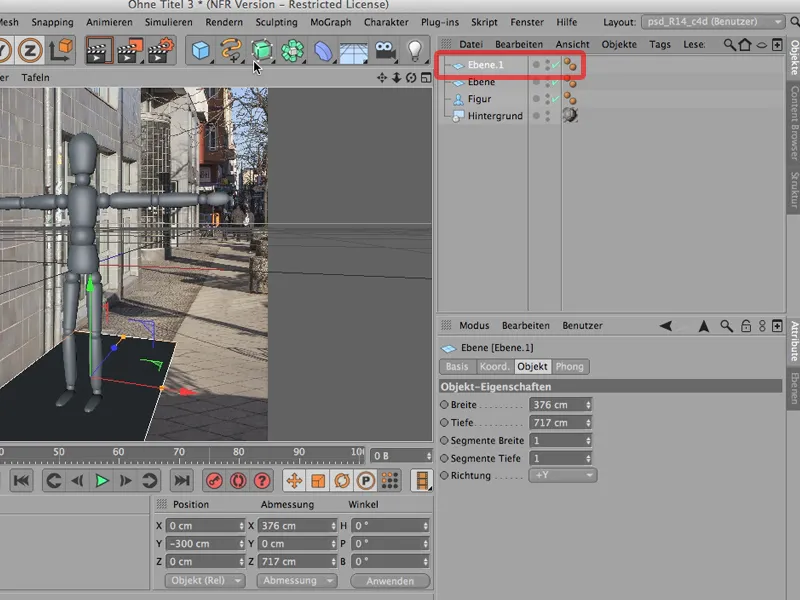Open the Snapping menu
This screenshot has height=600, width=800.
click(x=53, y=22)
